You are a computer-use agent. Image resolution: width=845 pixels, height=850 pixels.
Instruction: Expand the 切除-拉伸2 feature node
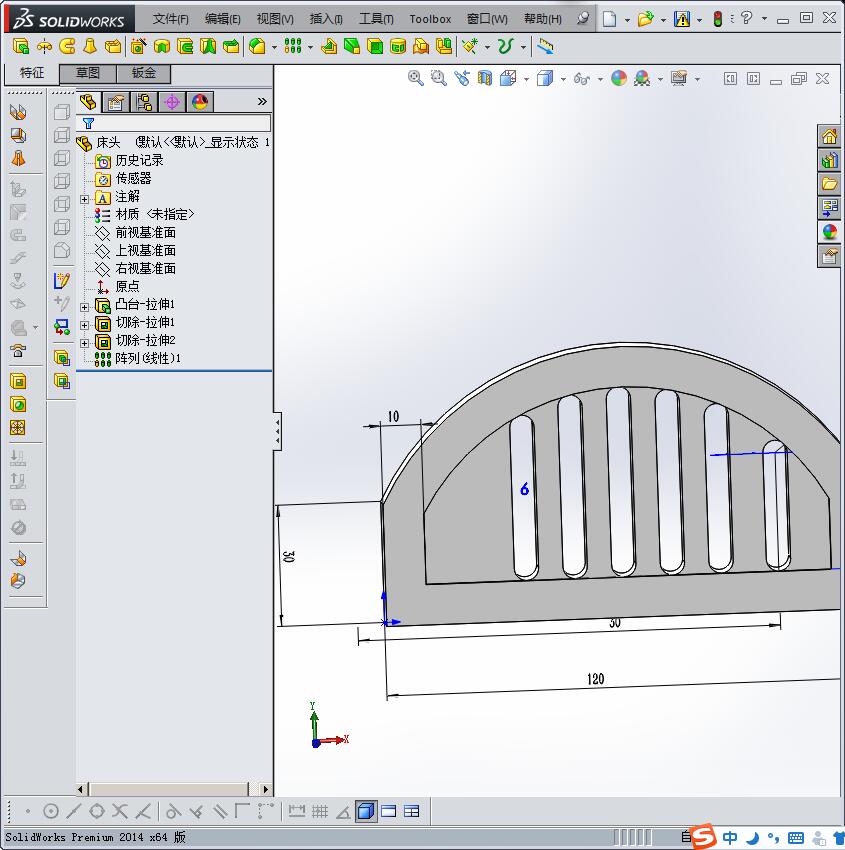coord(85,342)
